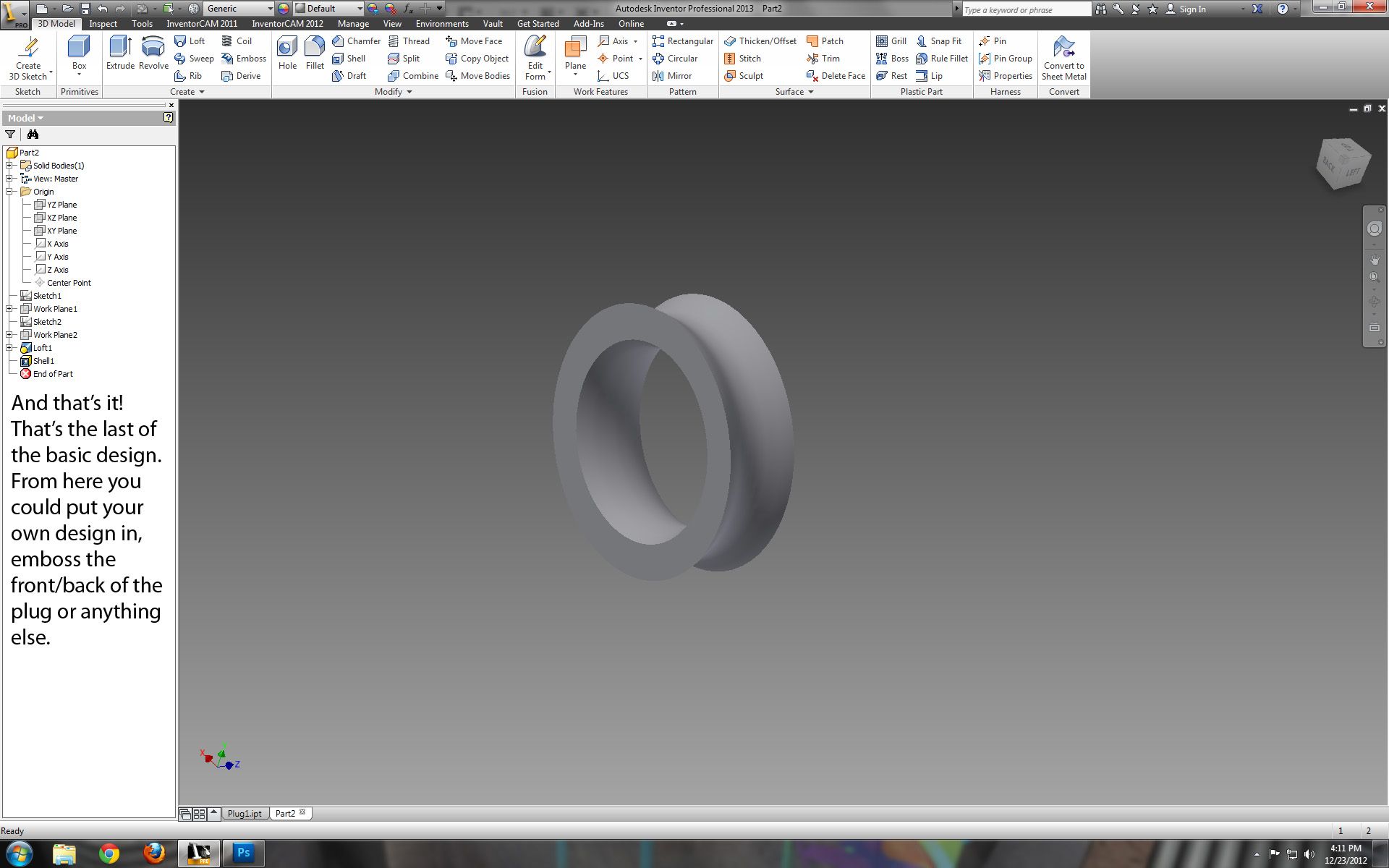Click the Sign In link

point(1192,9)
